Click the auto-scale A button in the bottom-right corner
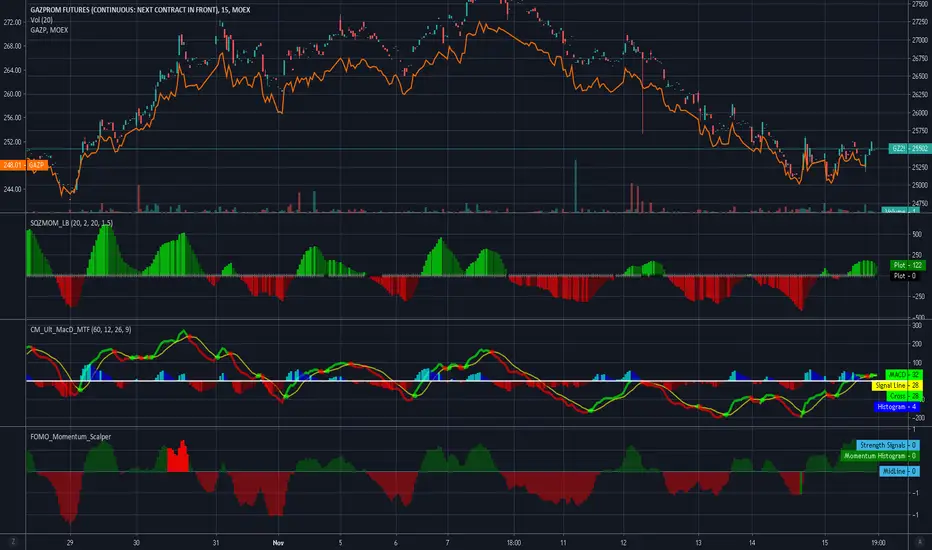The image size is (932, 550). [920, 542]
